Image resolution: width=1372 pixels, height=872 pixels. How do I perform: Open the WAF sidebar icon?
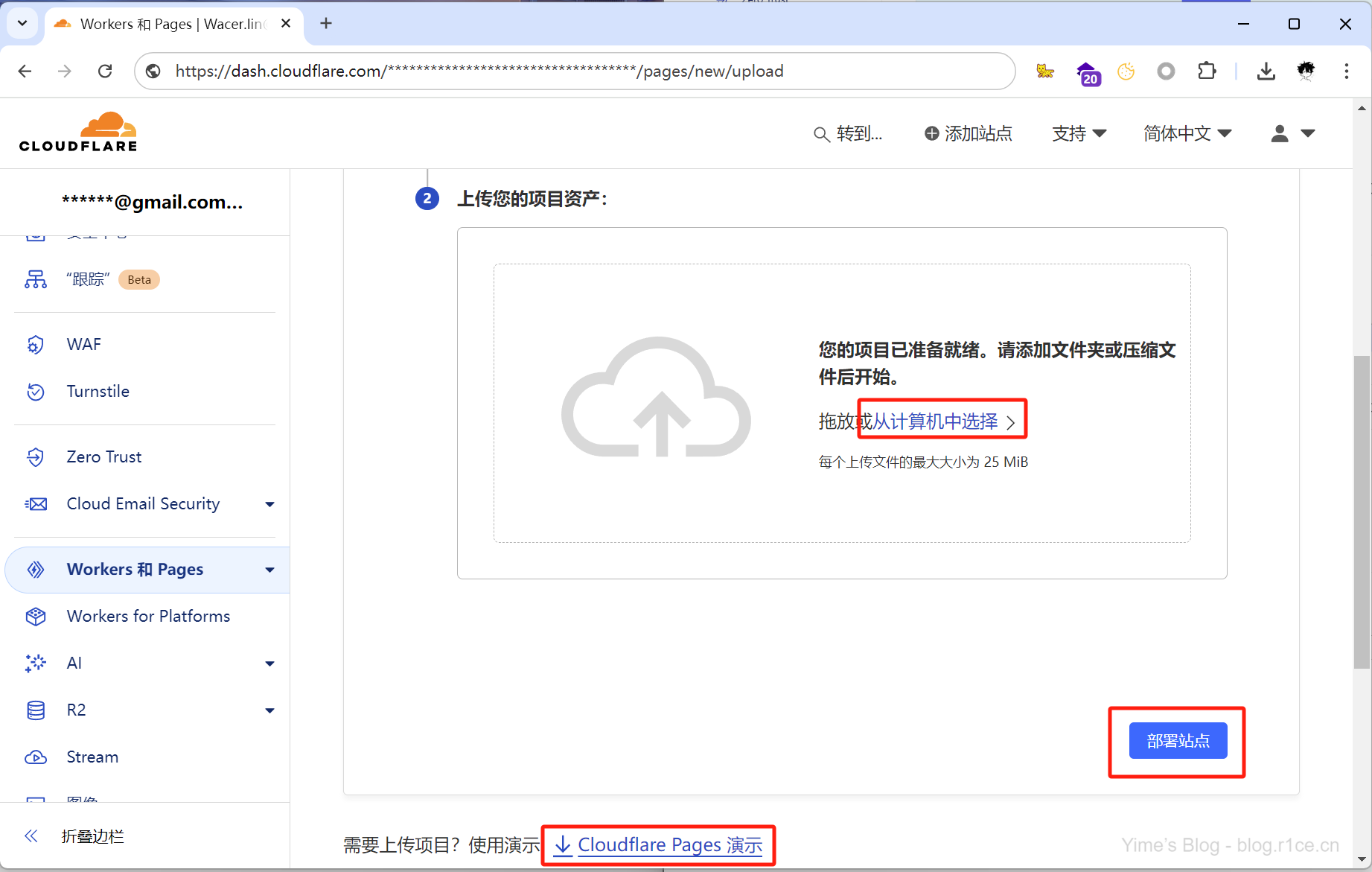pos(36,345)
